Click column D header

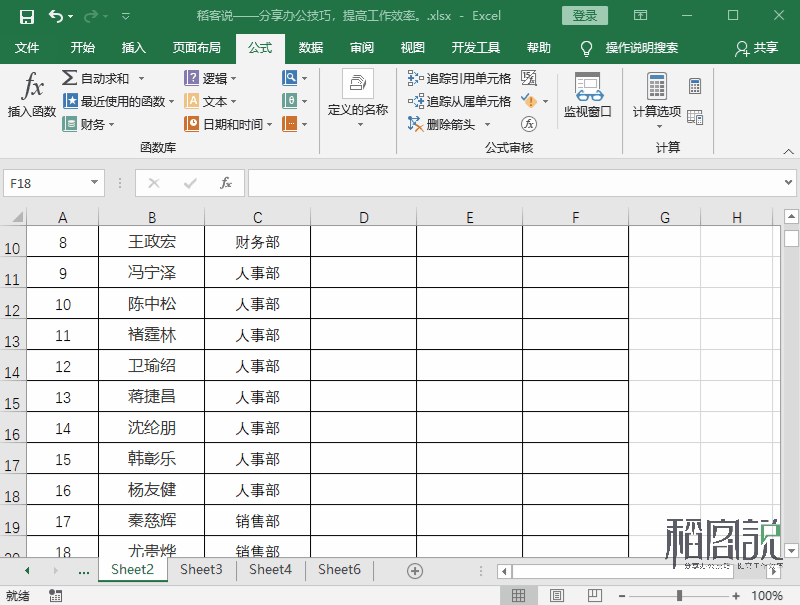pos(363,217)
